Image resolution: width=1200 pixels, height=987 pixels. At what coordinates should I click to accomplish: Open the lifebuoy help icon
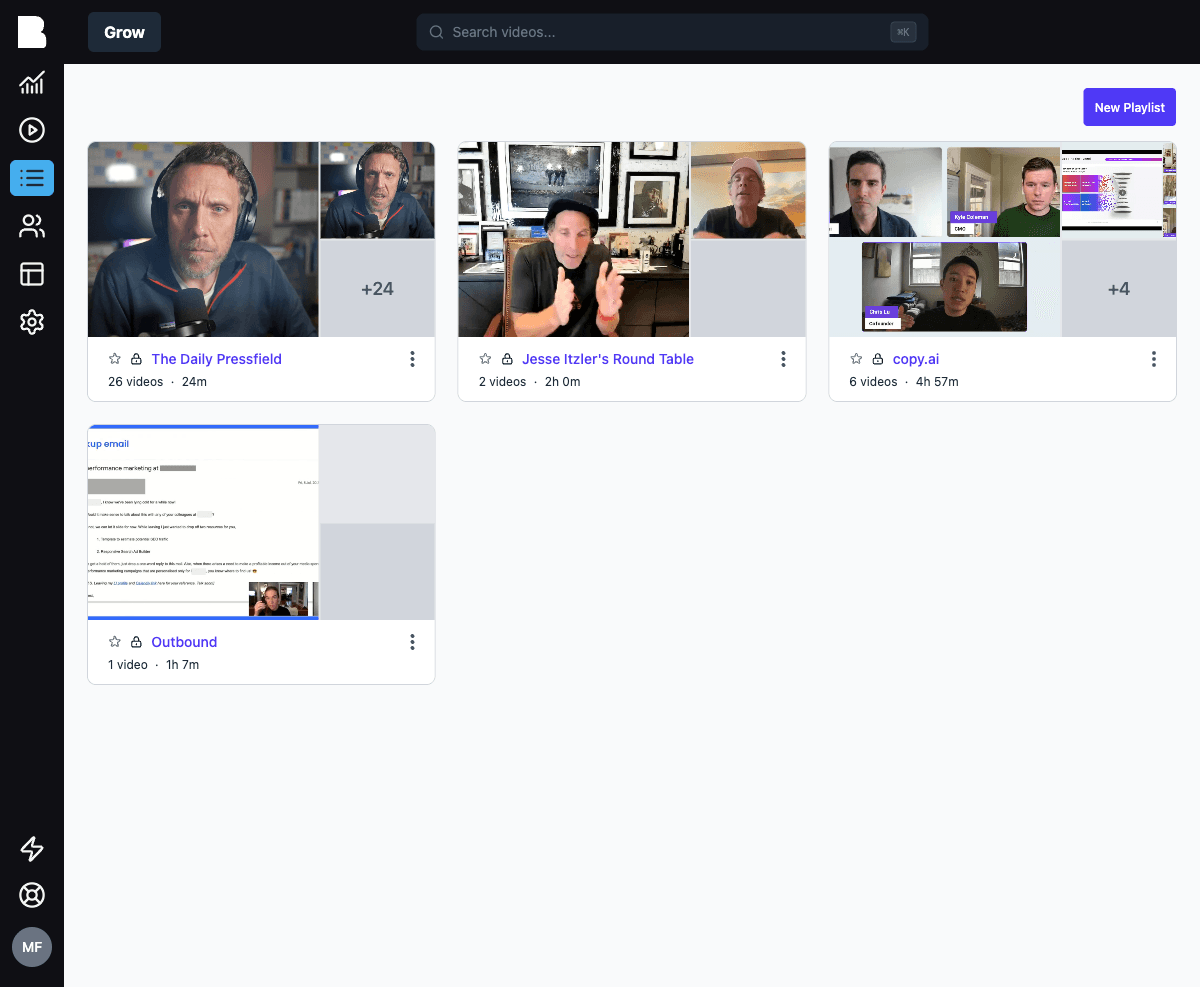tap(32, 895)
